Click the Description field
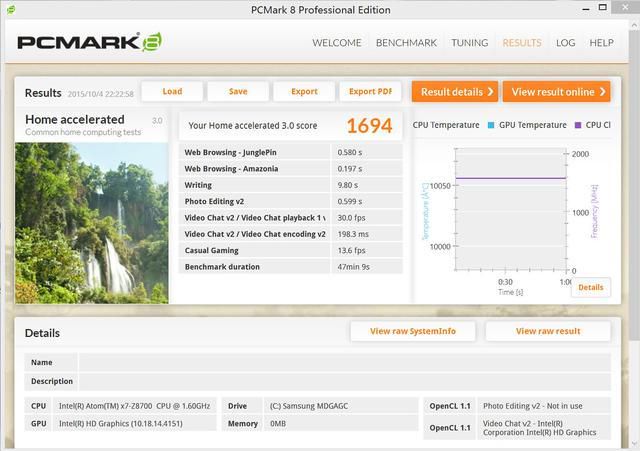This screenshot has height=451, width=640. 345,381
